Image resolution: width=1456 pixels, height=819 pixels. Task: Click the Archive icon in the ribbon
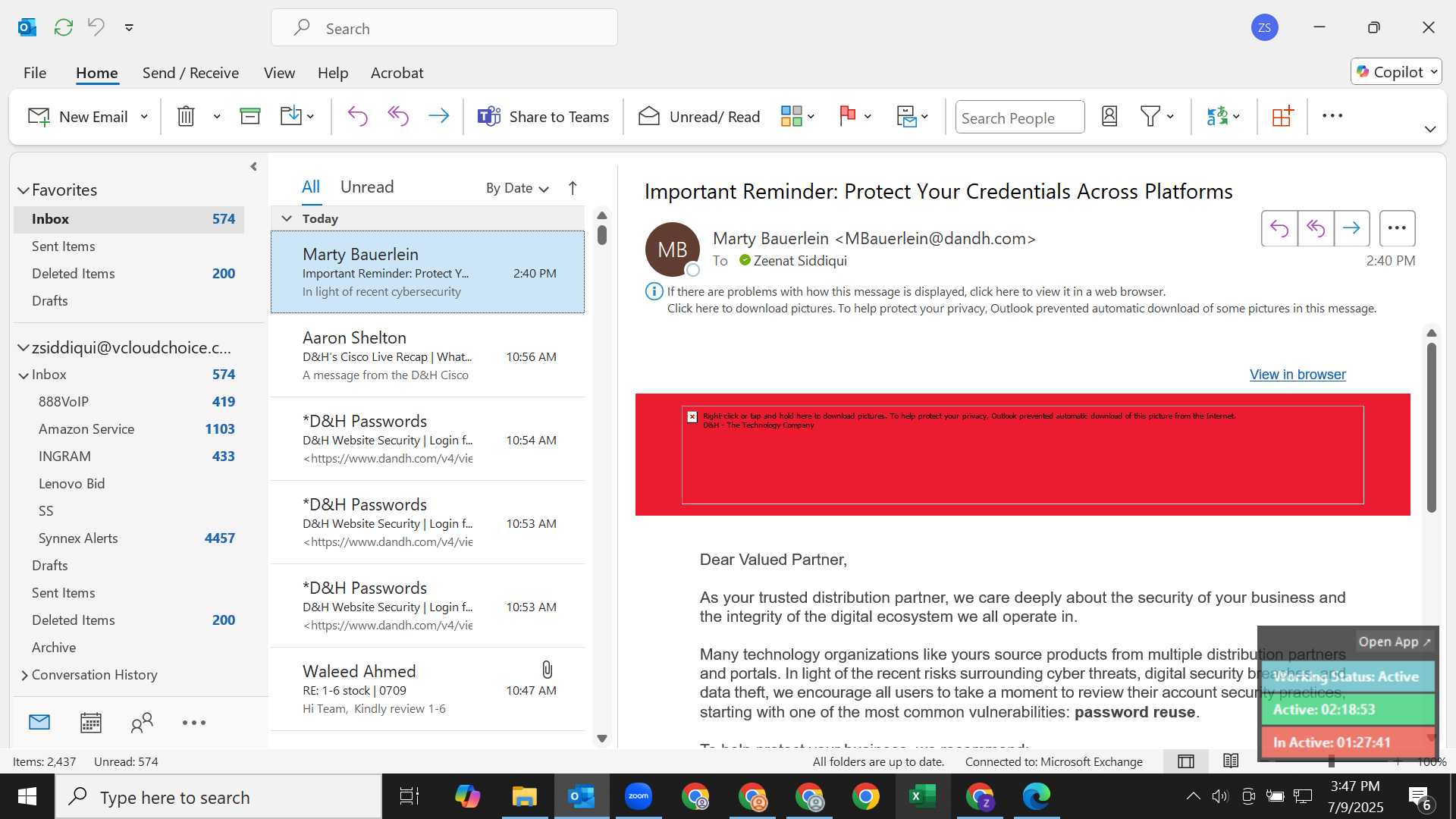(x=250, y=116)
